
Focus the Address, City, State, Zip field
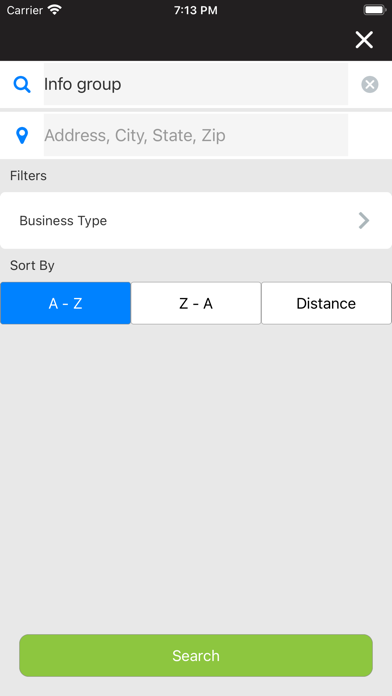(x=196, y=135)
